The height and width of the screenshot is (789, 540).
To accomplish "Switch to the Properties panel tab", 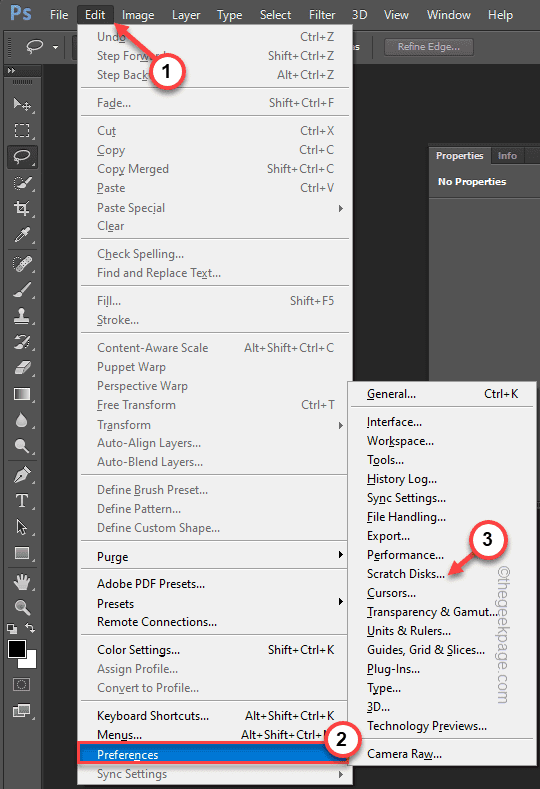I will [x=459, y=155].
